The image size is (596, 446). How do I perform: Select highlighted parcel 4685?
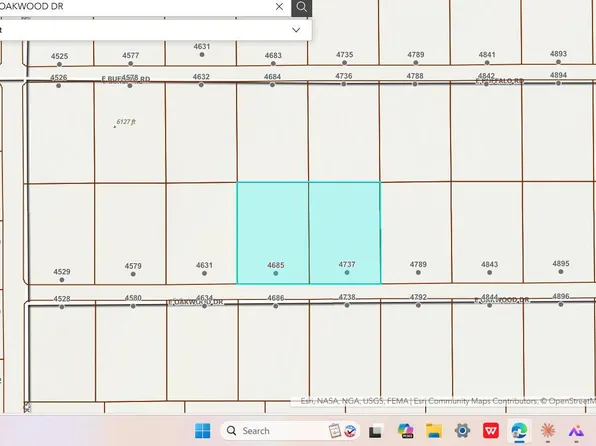(x=273, y=233)
